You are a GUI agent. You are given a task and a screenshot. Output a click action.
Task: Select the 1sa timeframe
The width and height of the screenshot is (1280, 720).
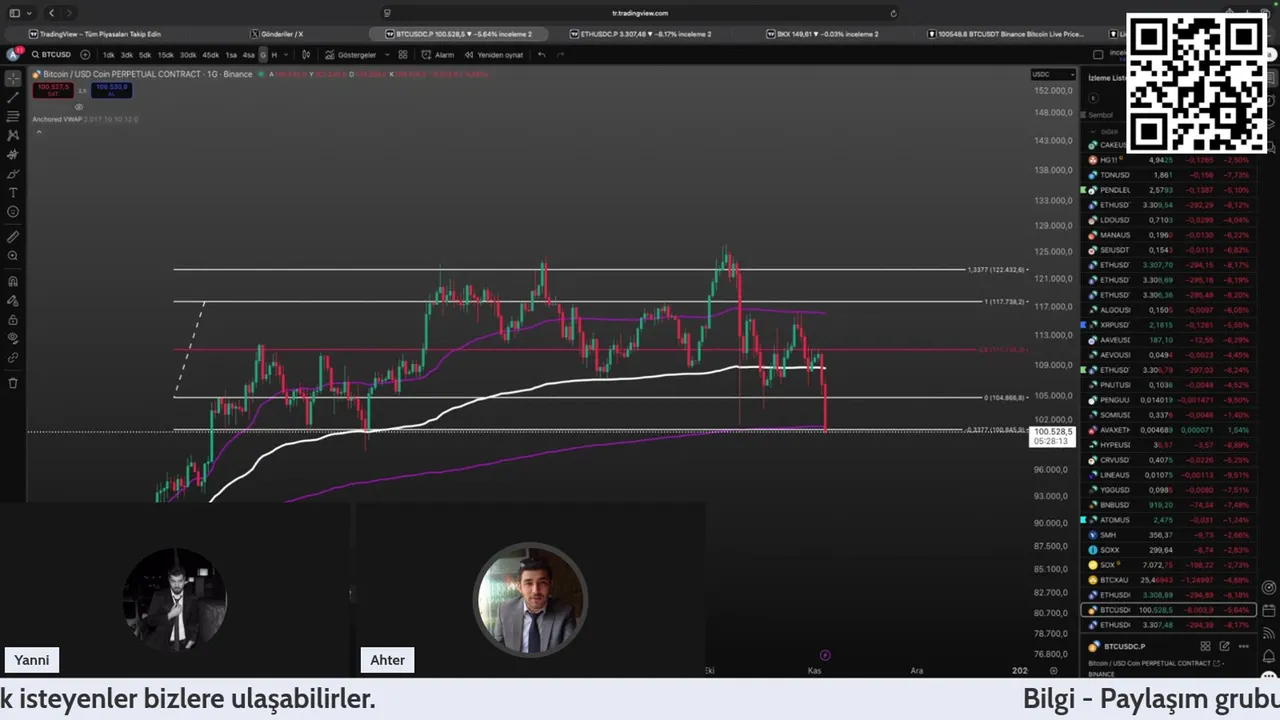[x=231, y=54]
